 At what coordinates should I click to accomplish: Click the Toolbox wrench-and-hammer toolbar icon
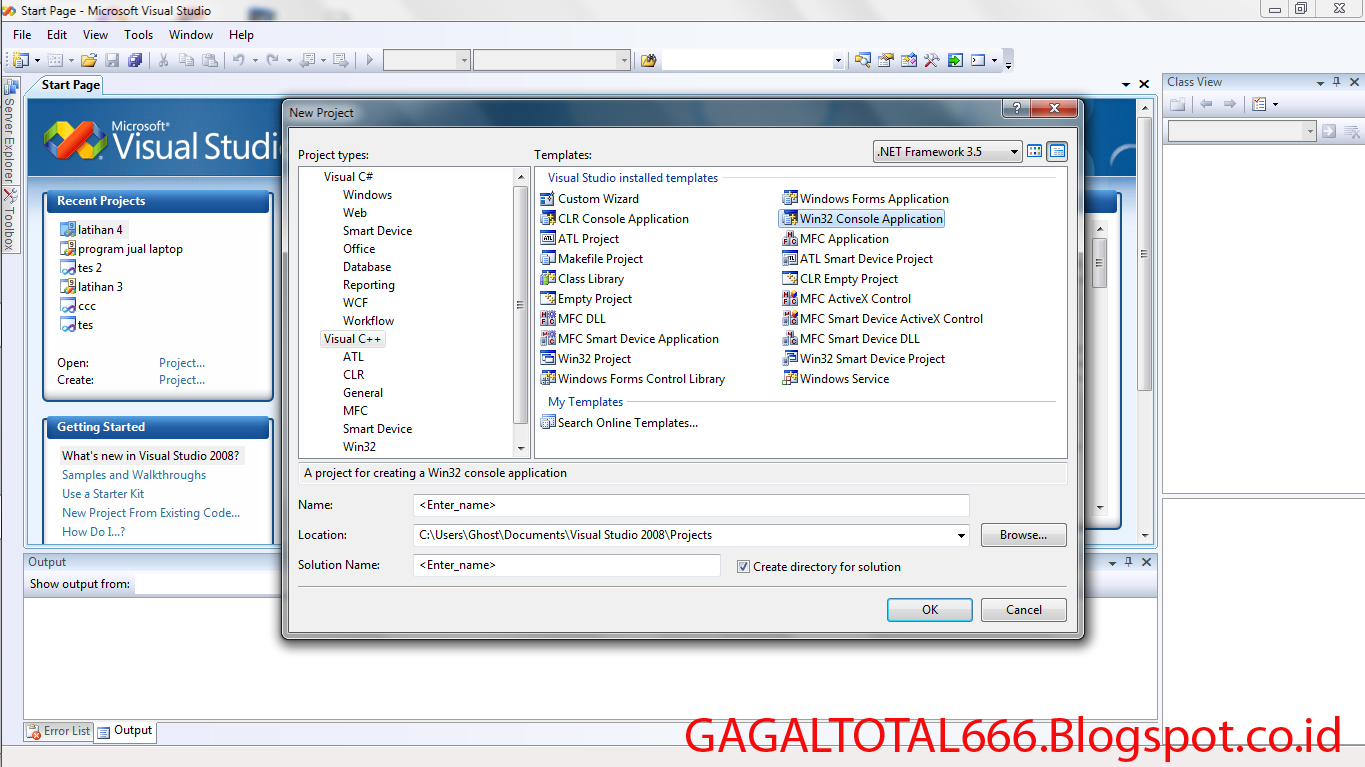pyautogui.click(x=932, y=60)
